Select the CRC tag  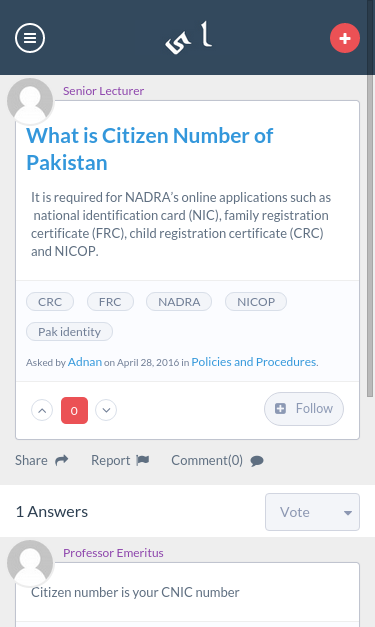50,302
